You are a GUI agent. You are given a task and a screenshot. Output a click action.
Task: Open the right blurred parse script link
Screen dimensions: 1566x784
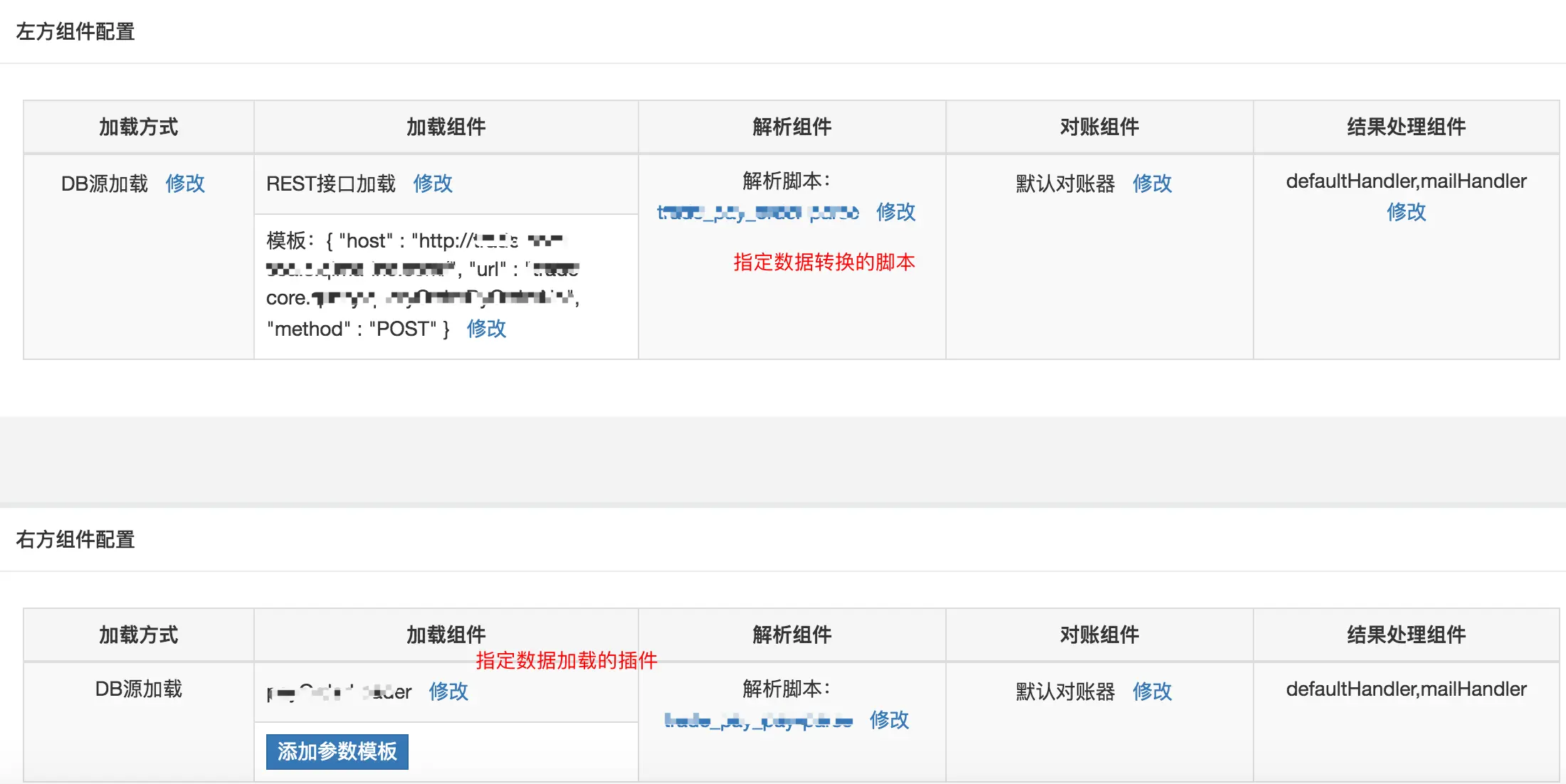point(758,721)
